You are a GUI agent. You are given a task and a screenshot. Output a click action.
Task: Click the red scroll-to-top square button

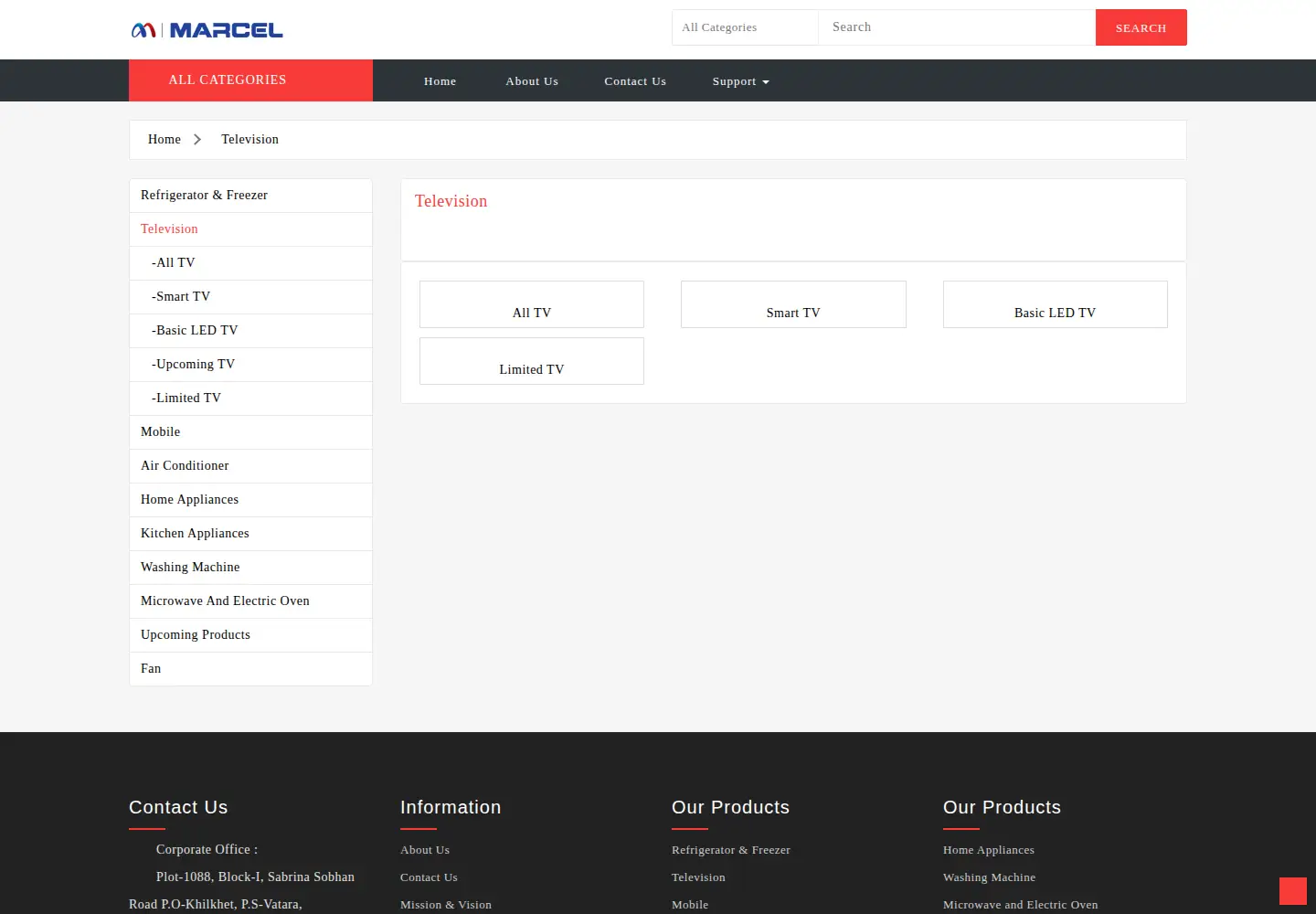click(x=1292, y=891)
